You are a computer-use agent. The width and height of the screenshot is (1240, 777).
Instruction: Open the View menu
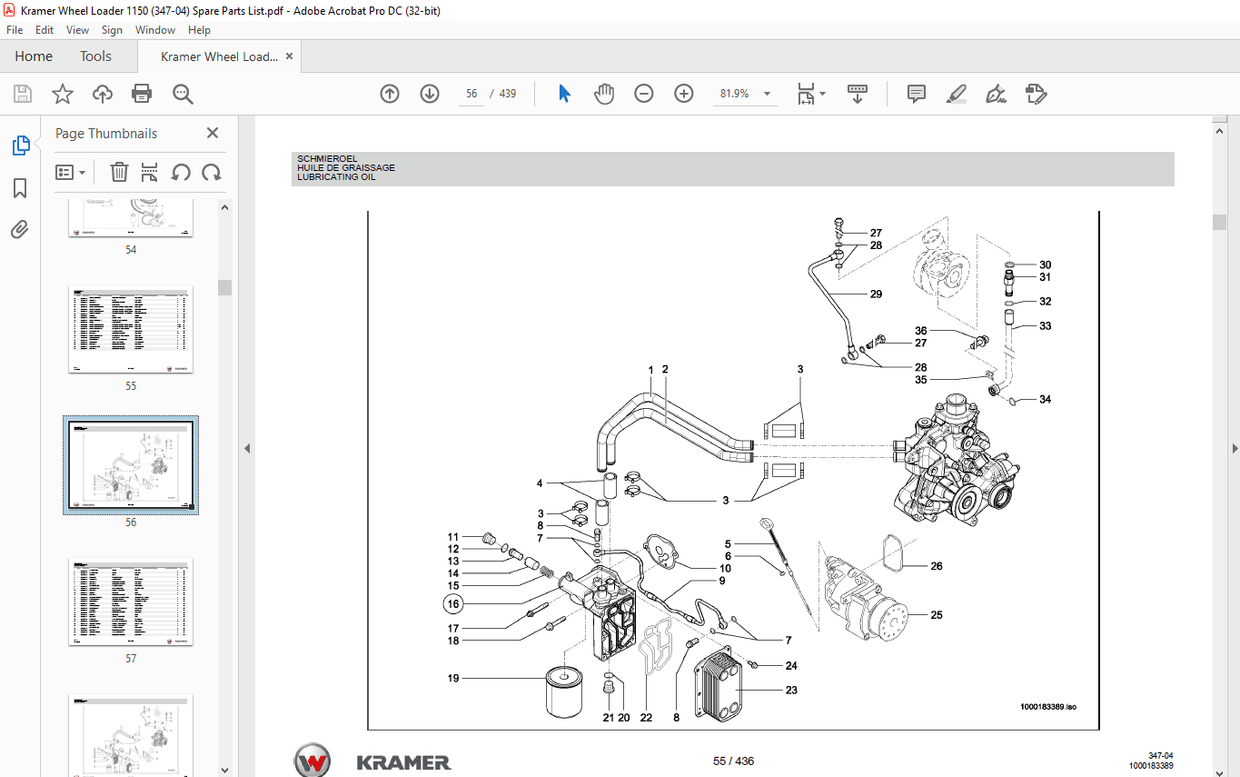(77, 29)
